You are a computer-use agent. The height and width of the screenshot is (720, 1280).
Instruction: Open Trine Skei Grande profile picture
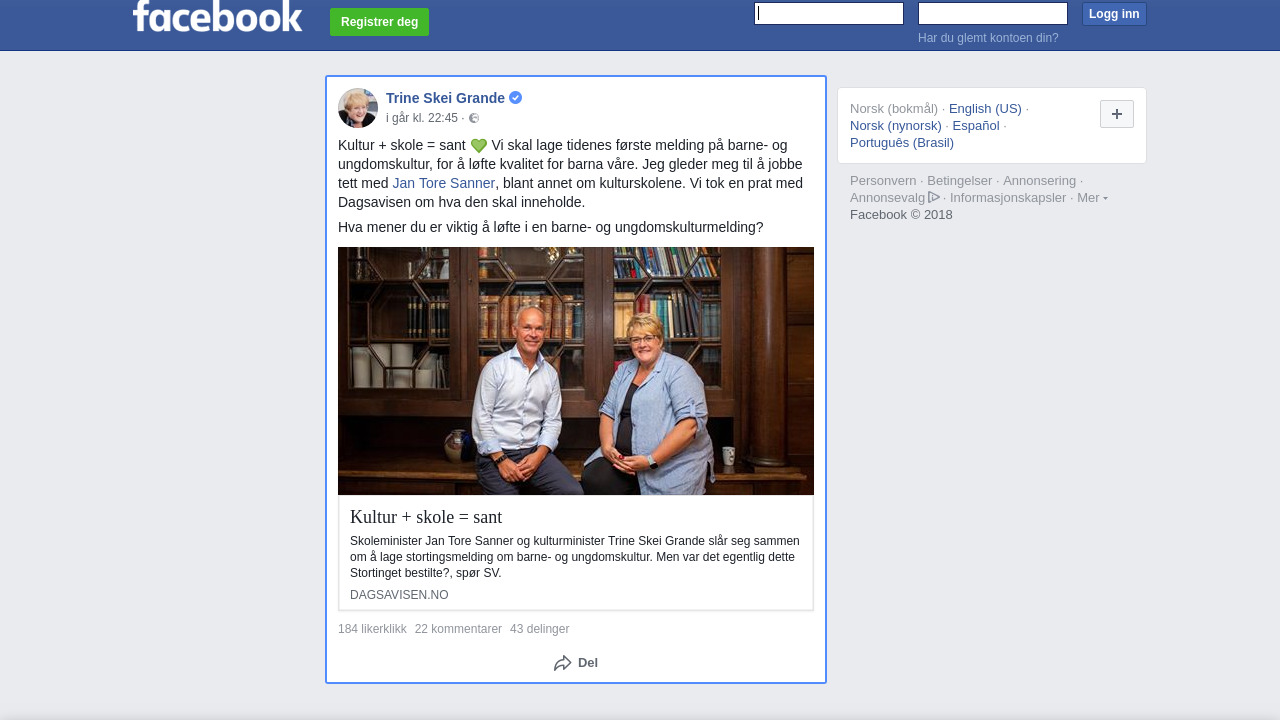pyautogui.click(x=358, y=108)
